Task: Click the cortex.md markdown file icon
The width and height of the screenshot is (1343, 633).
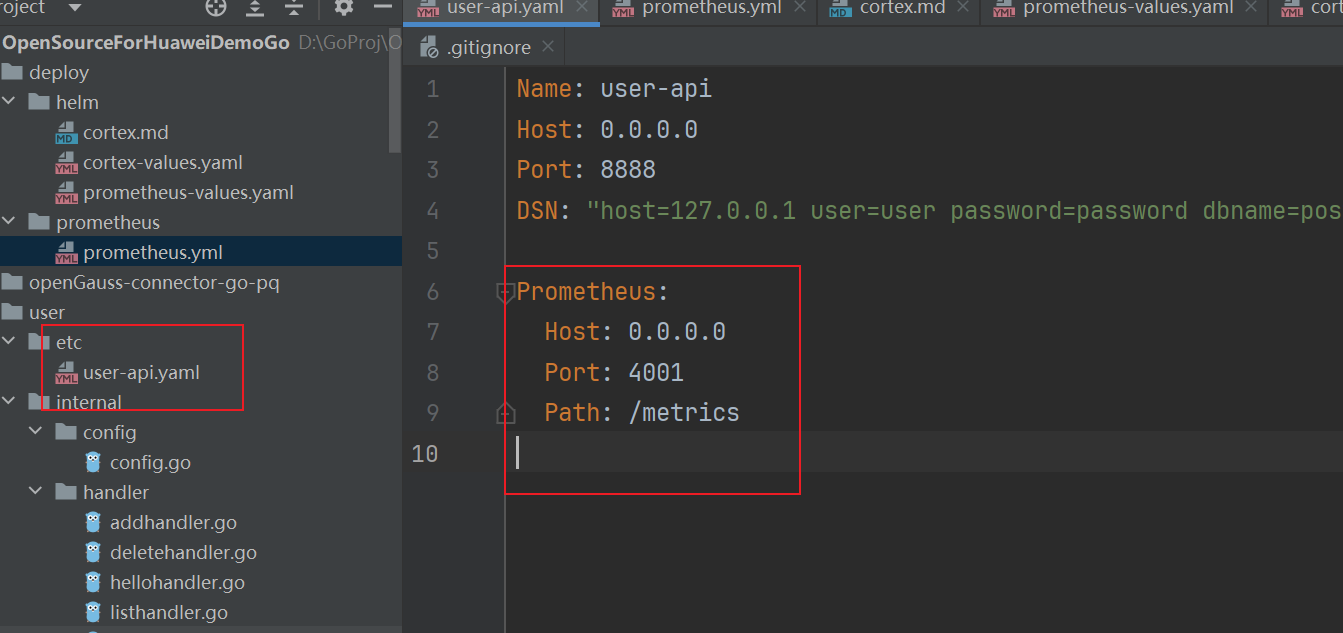Action: click(67, 133)
